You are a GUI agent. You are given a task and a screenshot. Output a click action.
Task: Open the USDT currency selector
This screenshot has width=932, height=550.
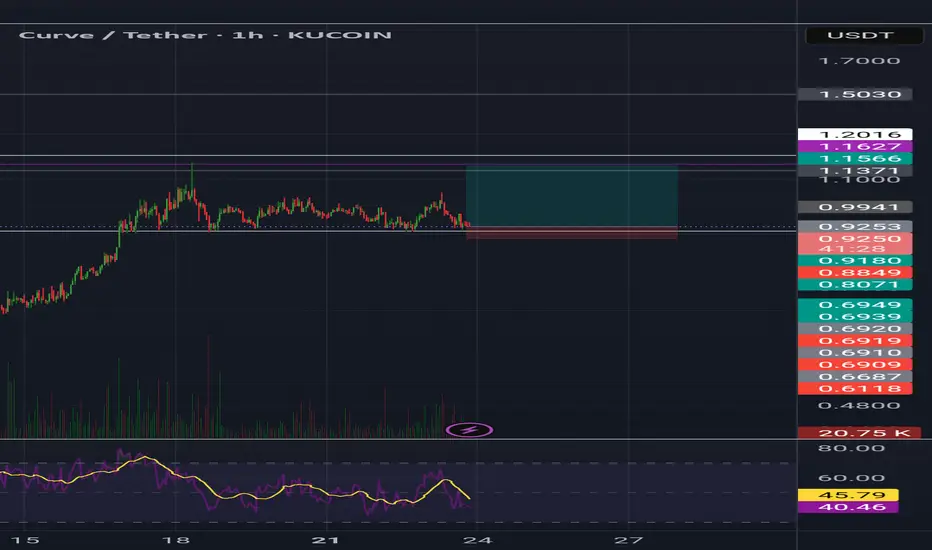coord(864,35)
